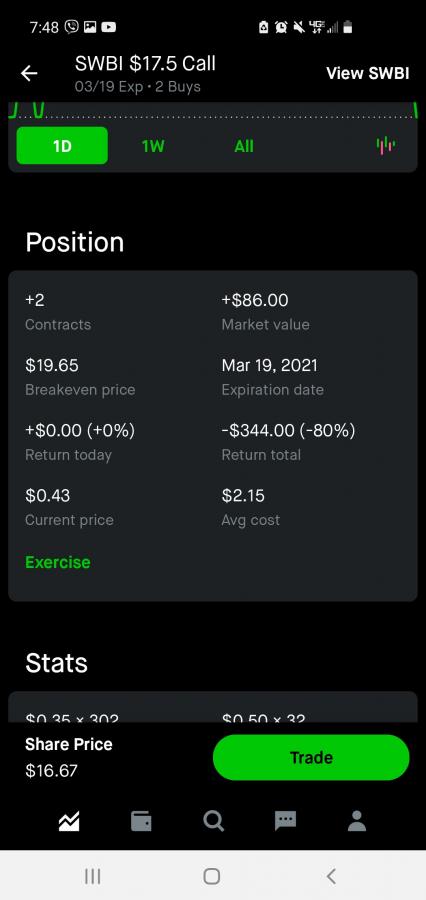
Task: Open the account profile icon
Action: tap(357, 821)
